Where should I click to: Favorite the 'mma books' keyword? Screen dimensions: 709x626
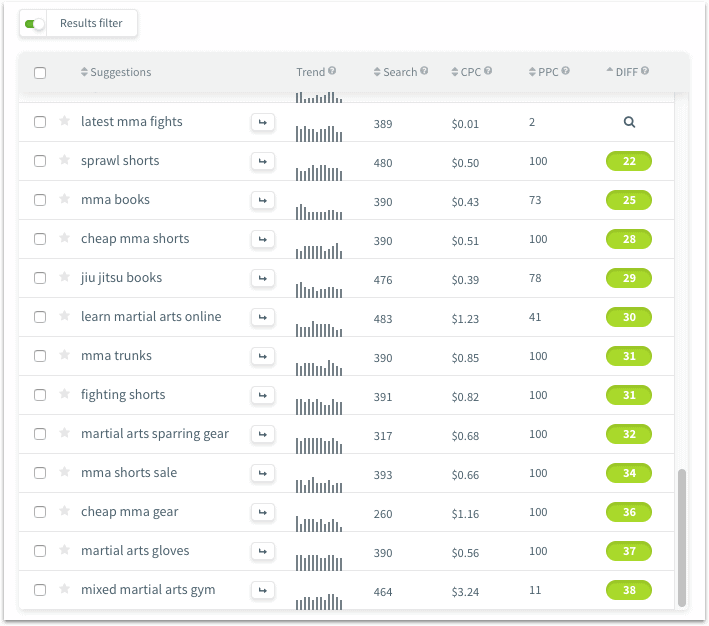64,199
